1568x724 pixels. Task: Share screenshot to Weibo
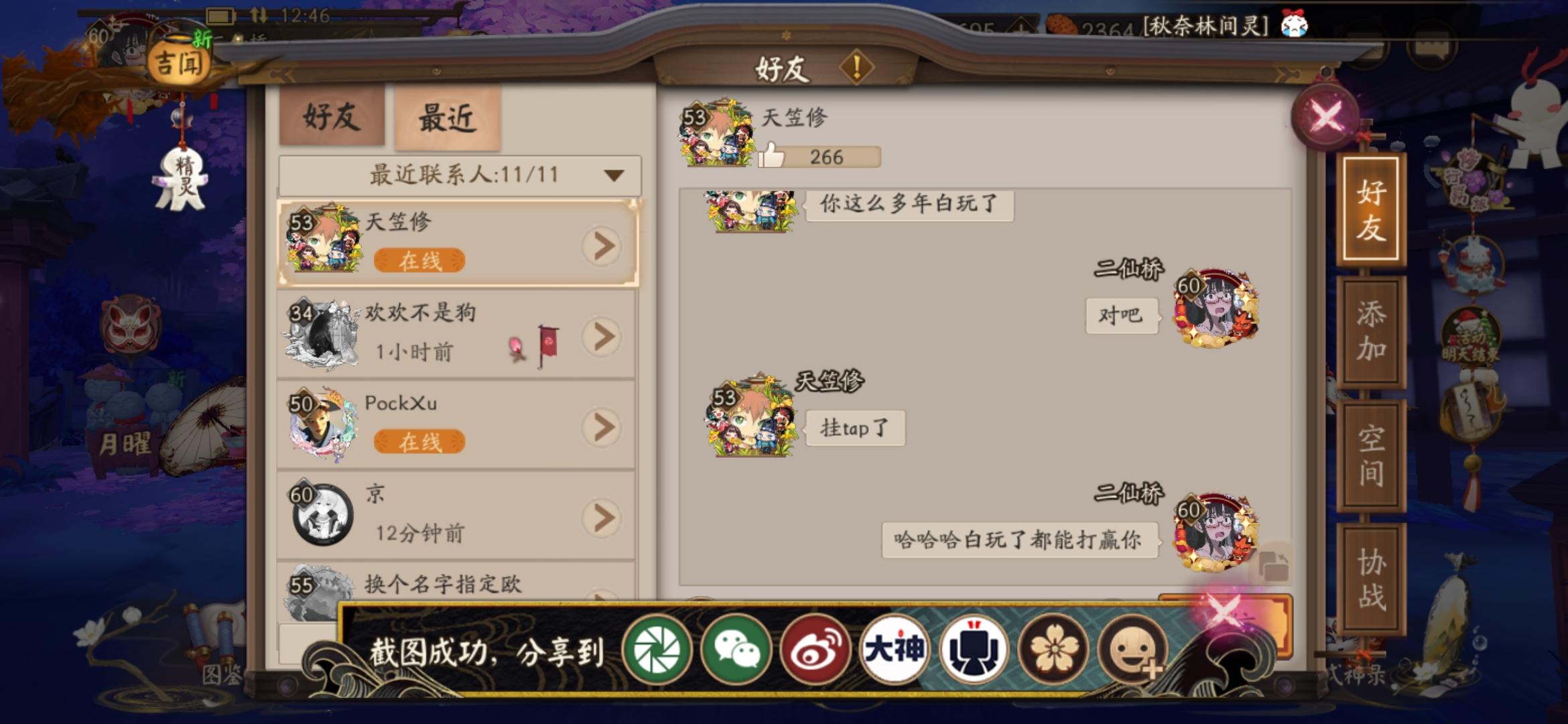[x=815, y=649]
